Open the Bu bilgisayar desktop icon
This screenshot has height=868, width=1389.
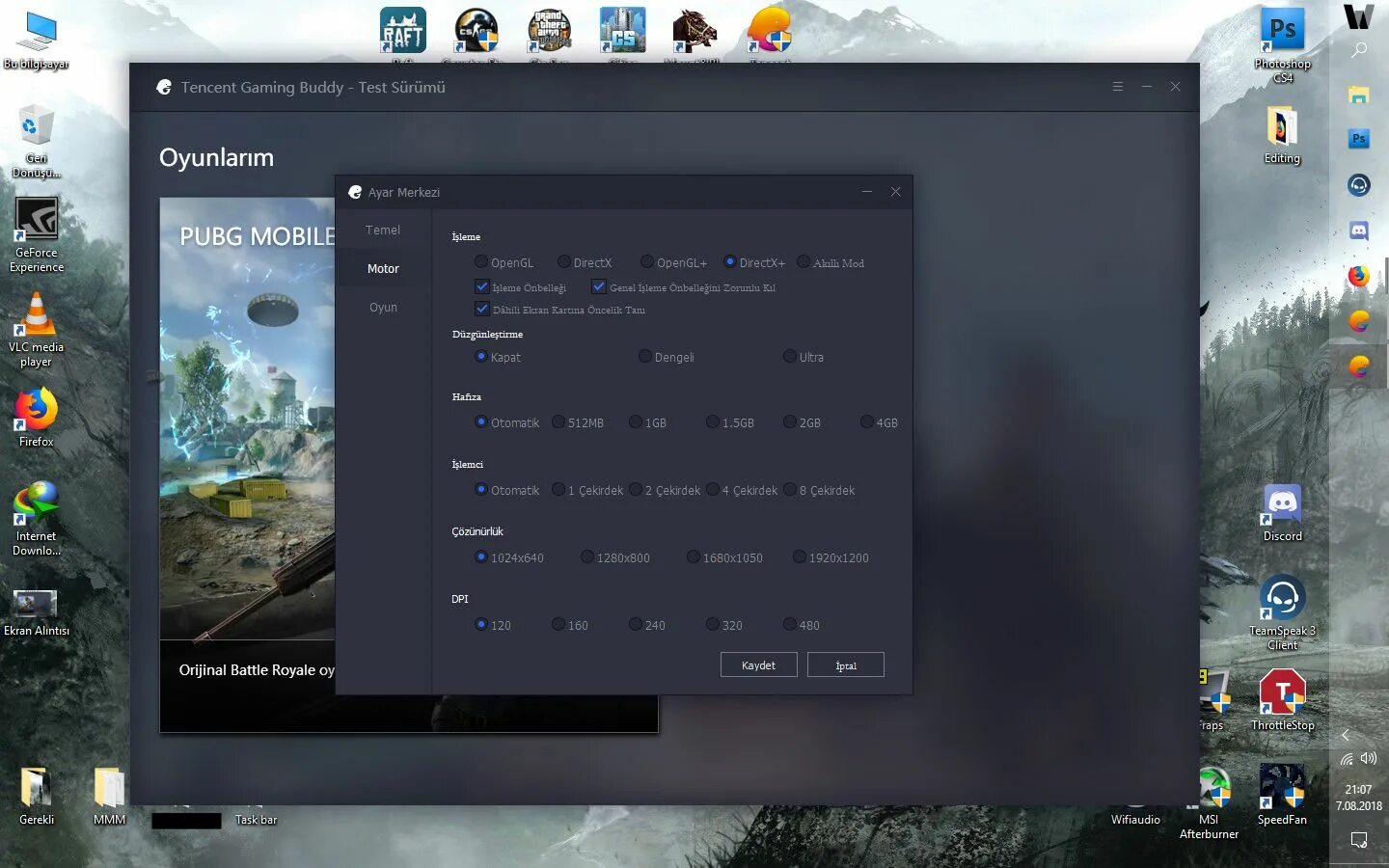[37, 41]
